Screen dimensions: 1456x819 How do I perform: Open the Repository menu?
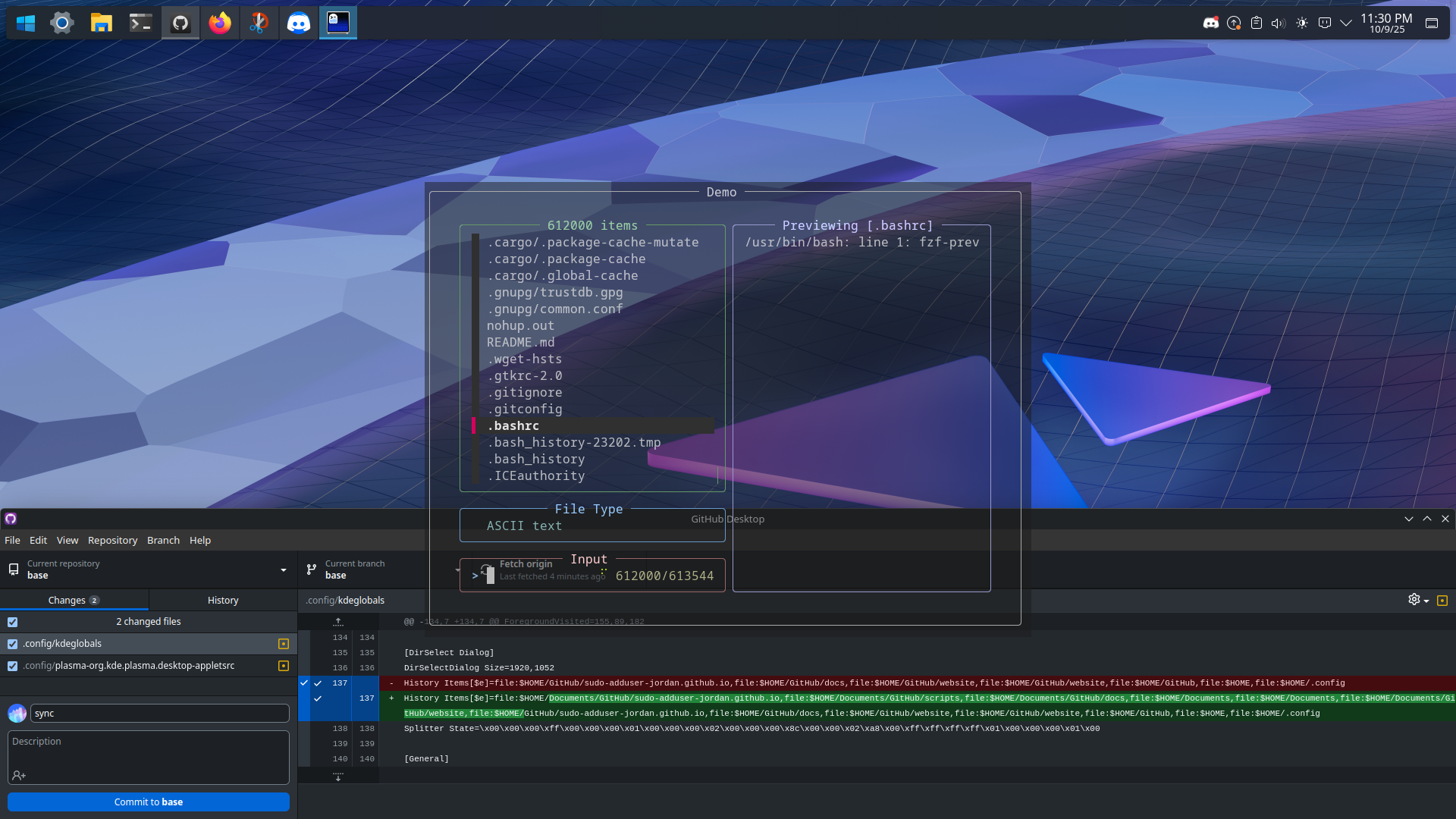(112, 540)
